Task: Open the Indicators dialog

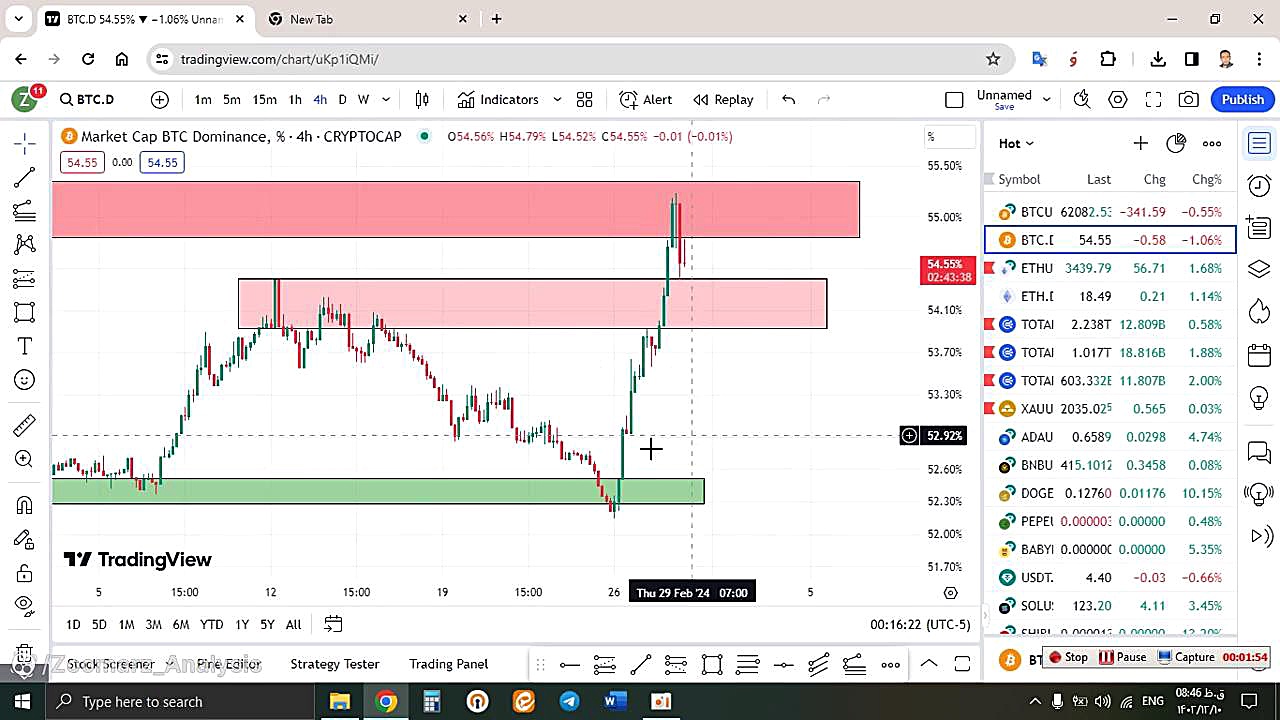Action: coord(498,99)
